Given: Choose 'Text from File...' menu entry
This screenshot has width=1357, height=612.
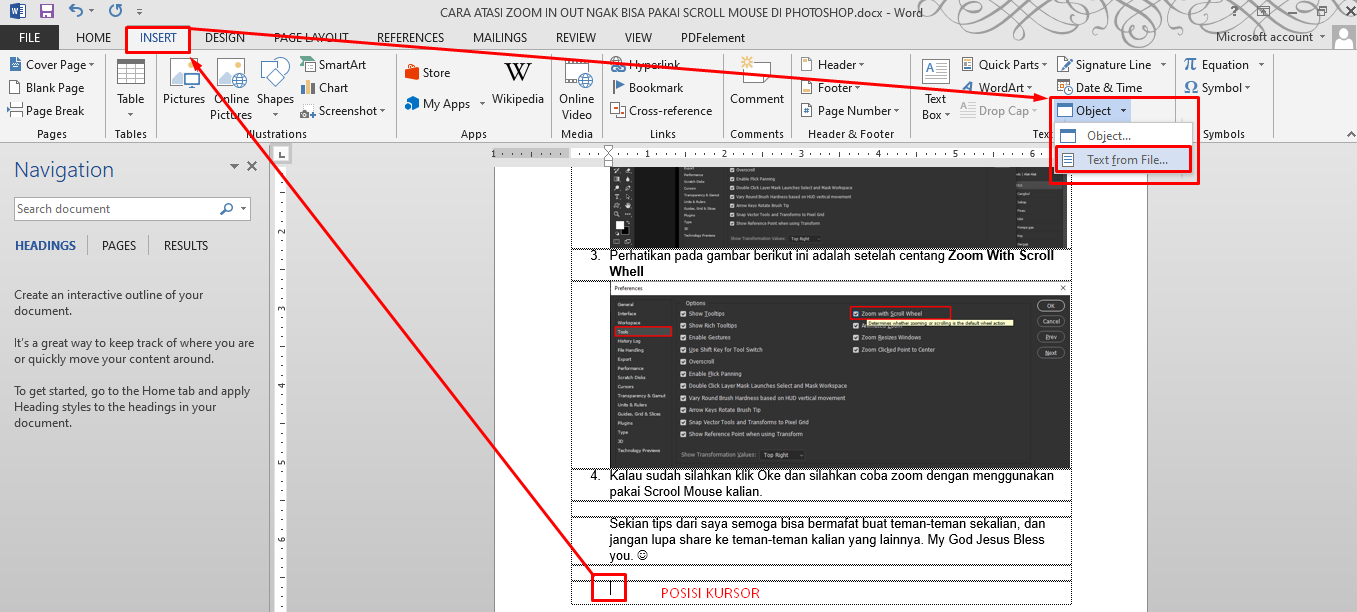Looking at the screenshot, I should (x=1125, y=160).
